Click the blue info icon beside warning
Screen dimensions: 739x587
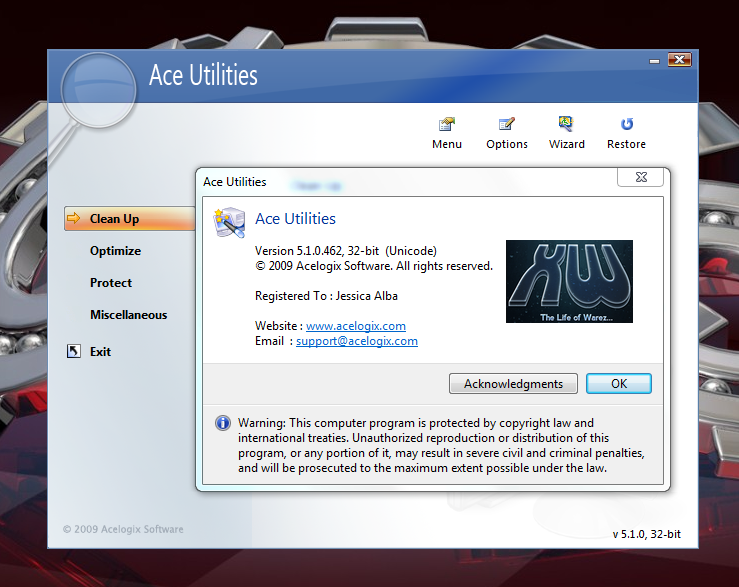tap(223, 423)
